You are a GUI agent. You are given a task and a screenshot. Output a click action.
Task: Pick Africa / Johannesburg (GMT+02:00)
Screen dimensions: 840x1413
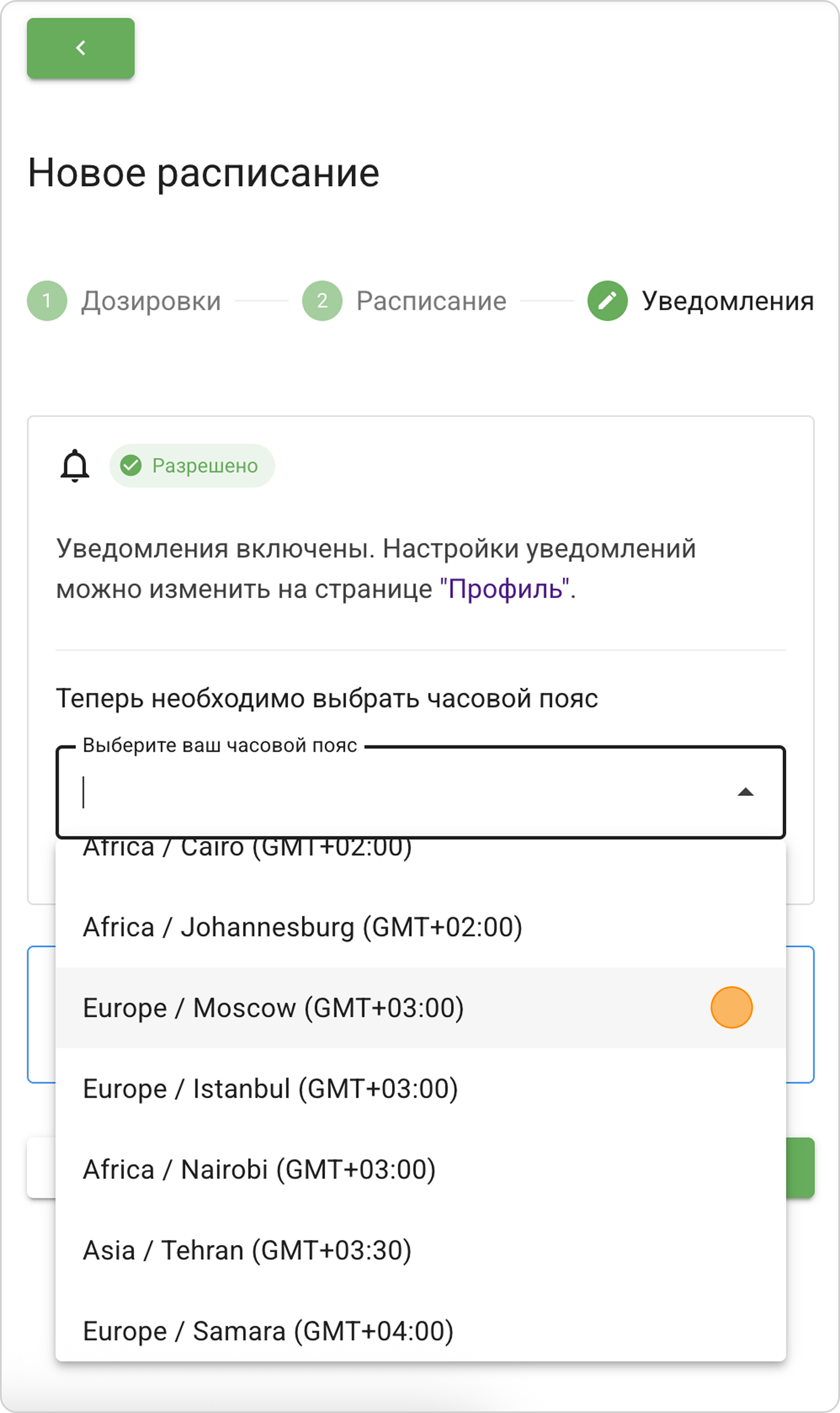click(302, 927)
